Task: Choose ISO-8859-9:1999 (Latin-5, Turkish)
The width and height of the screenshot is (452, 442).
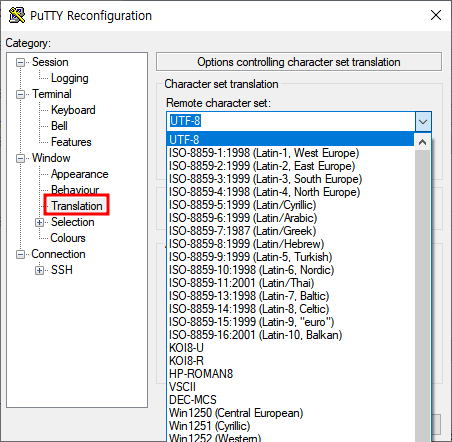Action: (290, 257)
